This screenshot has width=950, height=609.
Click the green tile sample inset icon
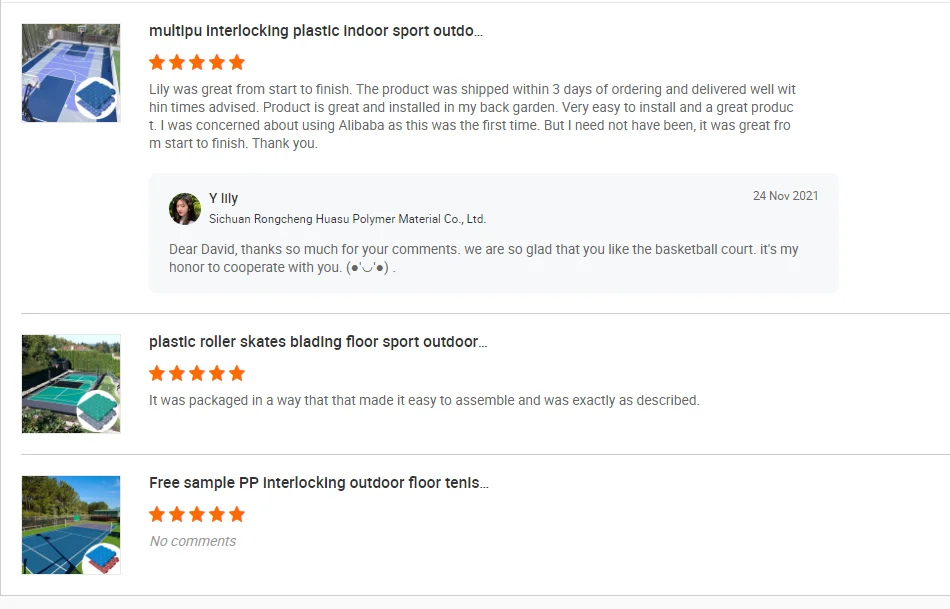98,411
